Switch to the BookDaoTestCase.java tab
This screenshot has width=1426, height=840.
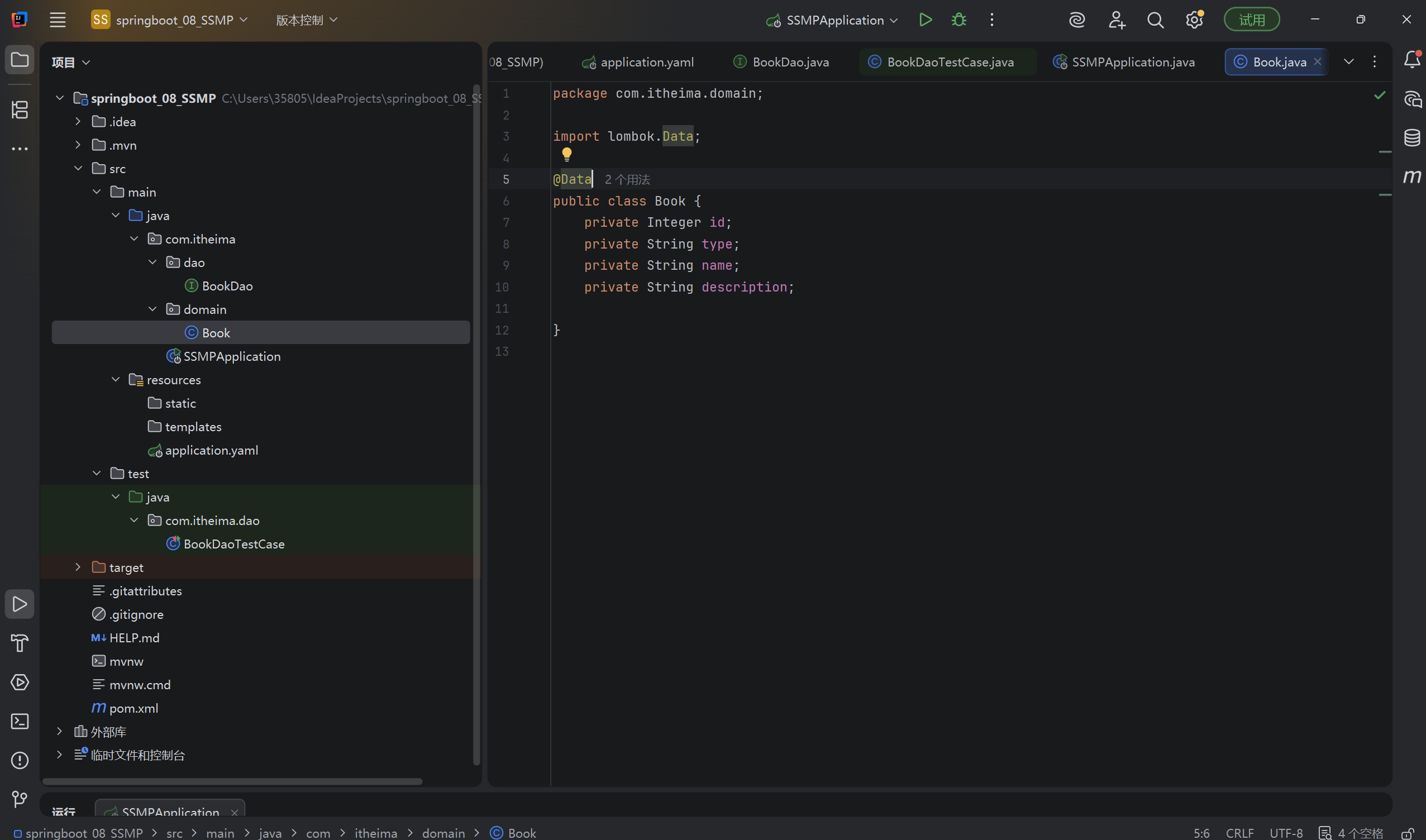tap(950, 61)
